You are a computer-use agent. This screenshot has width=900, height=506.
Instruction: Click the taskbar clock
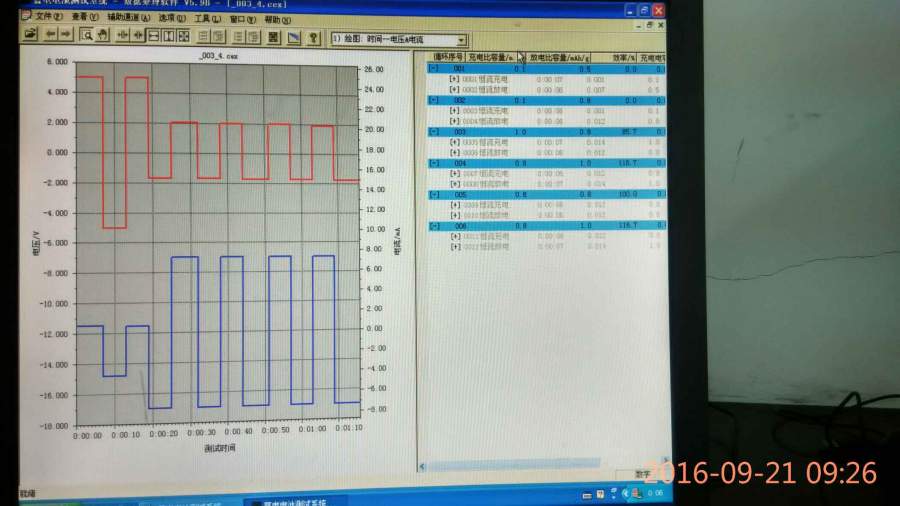click(655, 493)
